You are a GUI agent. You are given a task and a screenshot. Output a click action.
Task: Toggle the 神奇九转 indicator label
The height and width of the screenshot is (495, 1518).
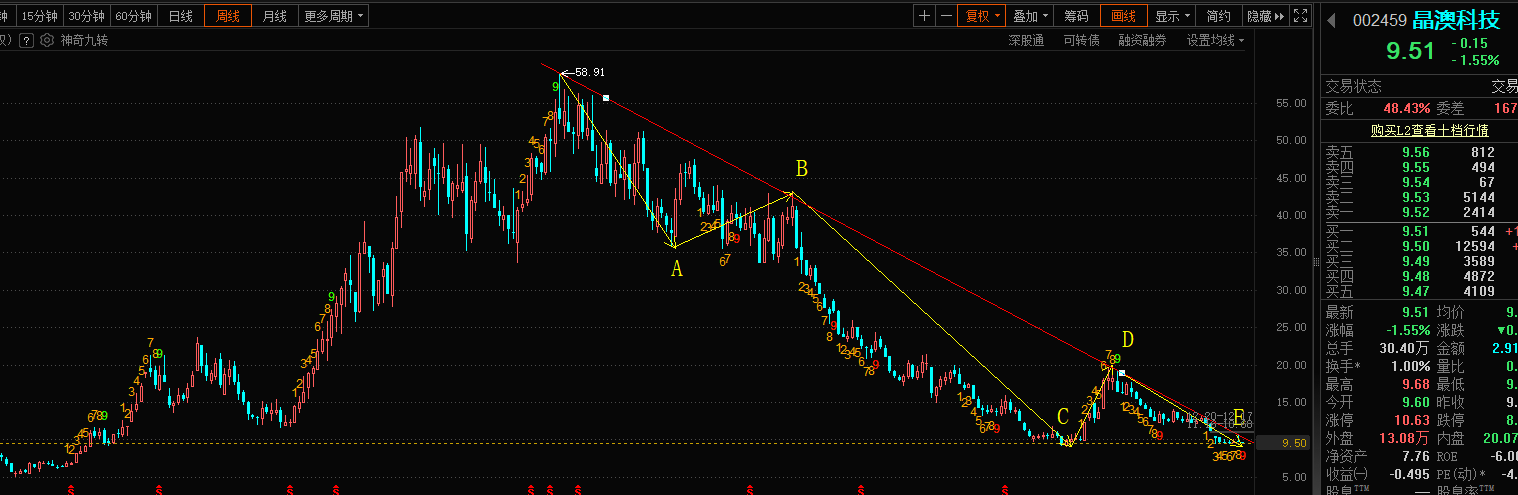pos(84,40)
